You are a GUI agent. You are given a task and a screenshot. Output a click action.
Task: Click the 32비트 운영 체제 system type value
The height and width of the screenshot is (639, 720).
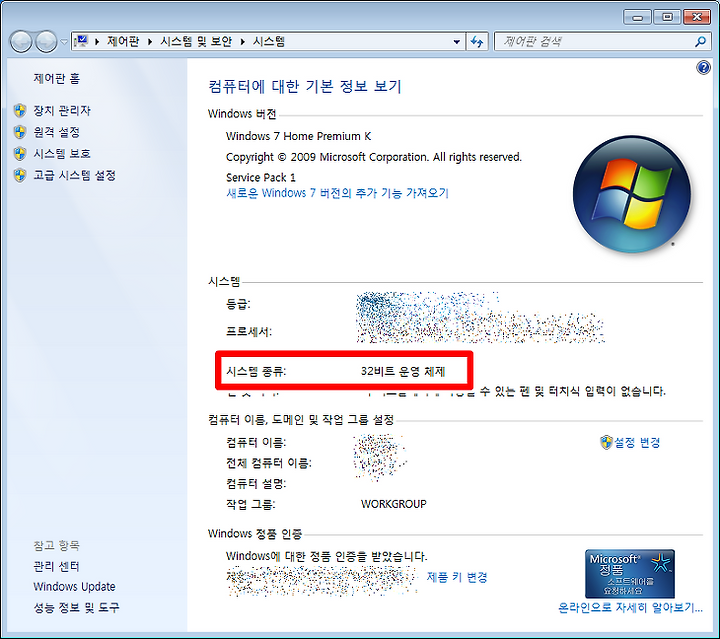tap(403, 371)
